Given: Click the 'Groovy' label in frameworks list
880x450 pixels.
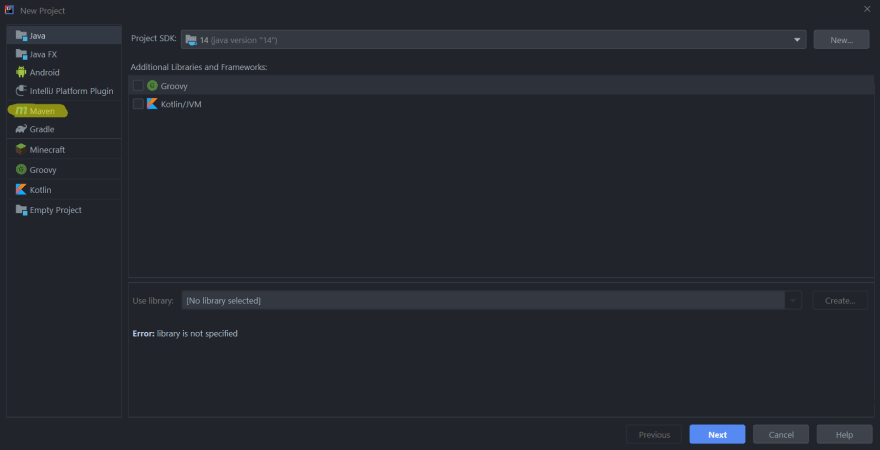Looking at the screenshot, I should click(x=174, y=86).
